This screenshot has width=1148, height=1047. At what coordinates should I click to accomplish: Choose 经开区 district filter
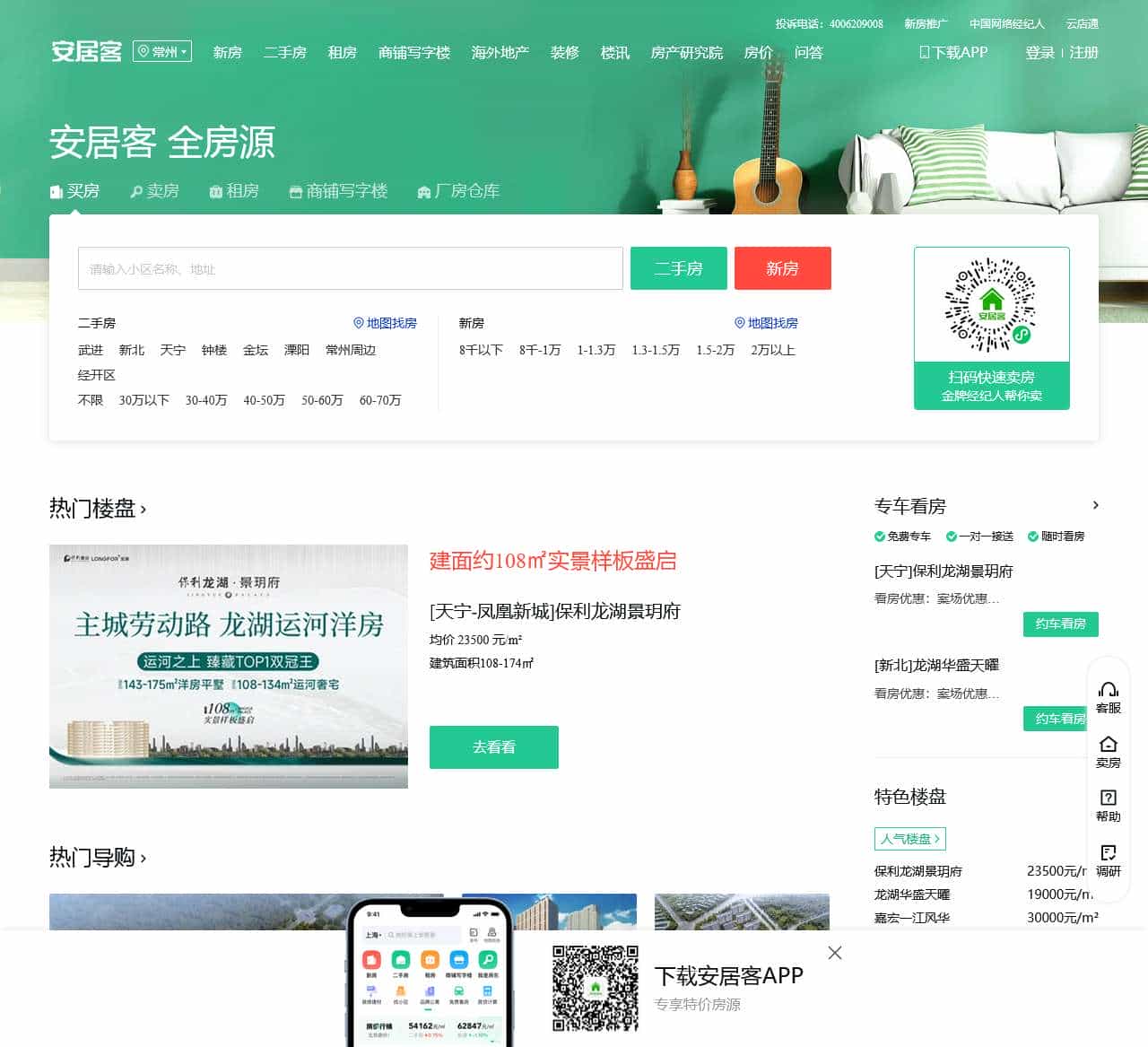97,375
